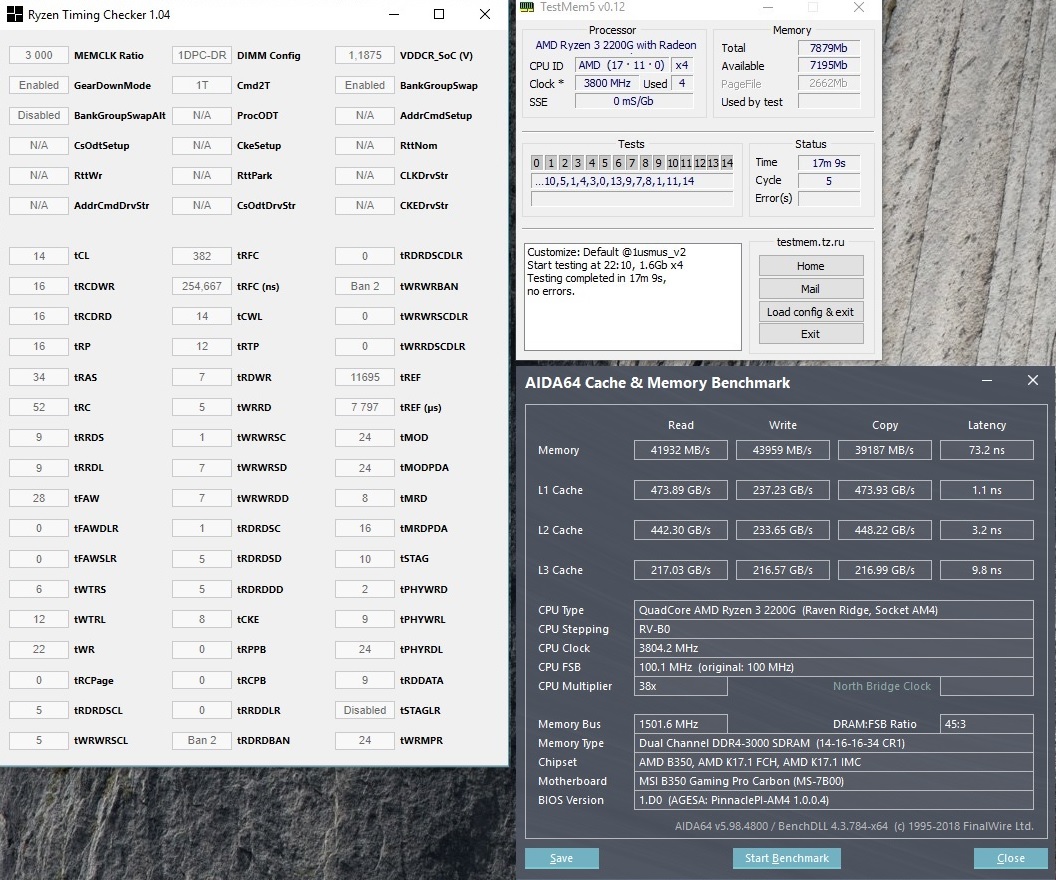Click Start Benchmark button

[787, 858]
